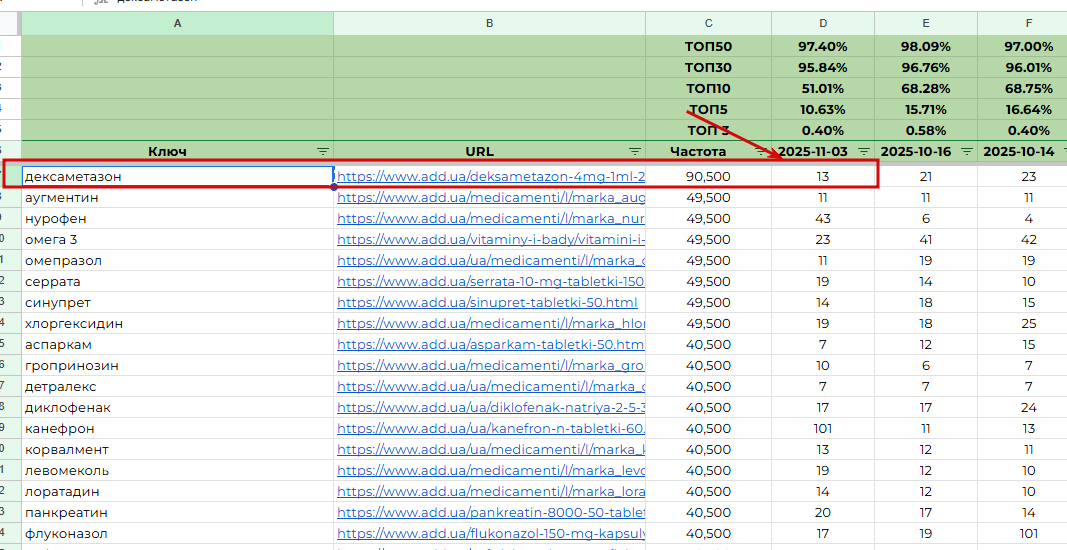Select the cell containing синупрет

pos(178,302)
